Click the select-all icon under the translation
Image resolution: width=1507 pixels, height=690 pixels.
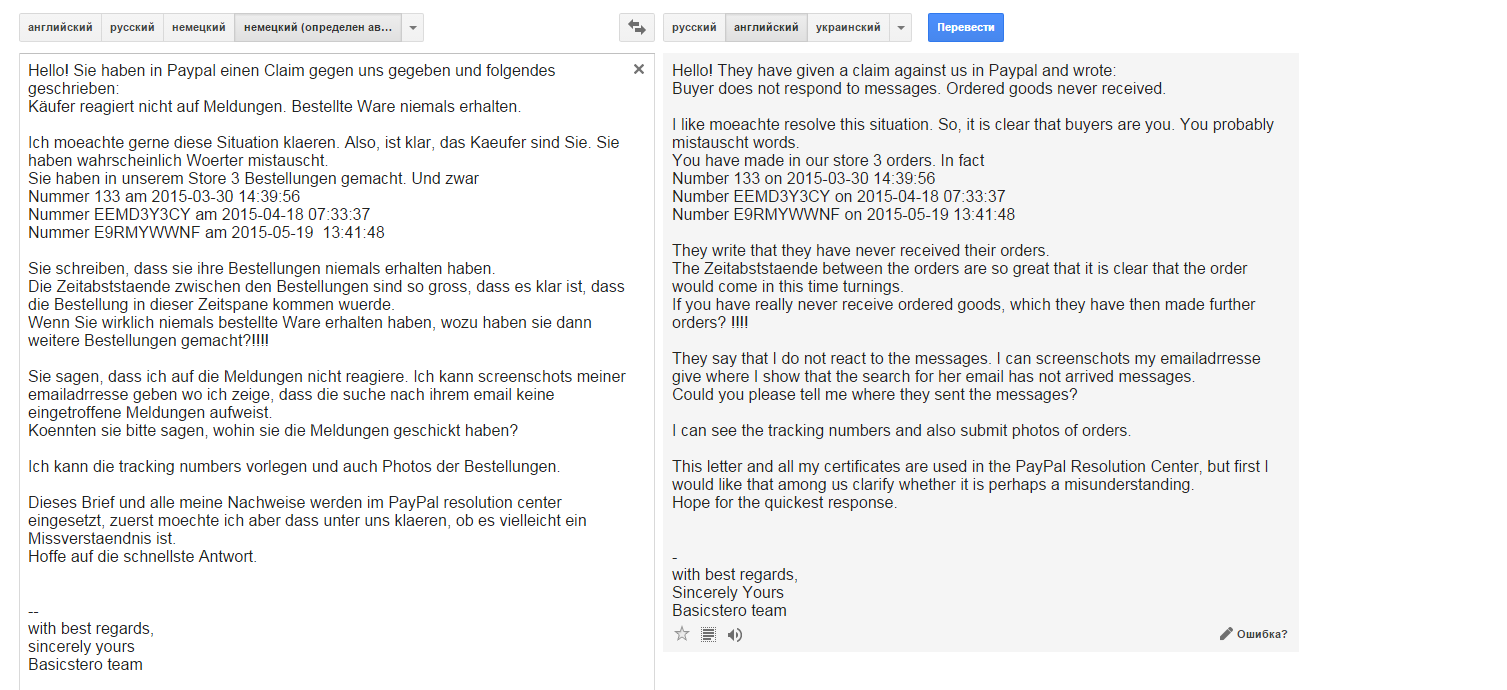click(708, 634)
